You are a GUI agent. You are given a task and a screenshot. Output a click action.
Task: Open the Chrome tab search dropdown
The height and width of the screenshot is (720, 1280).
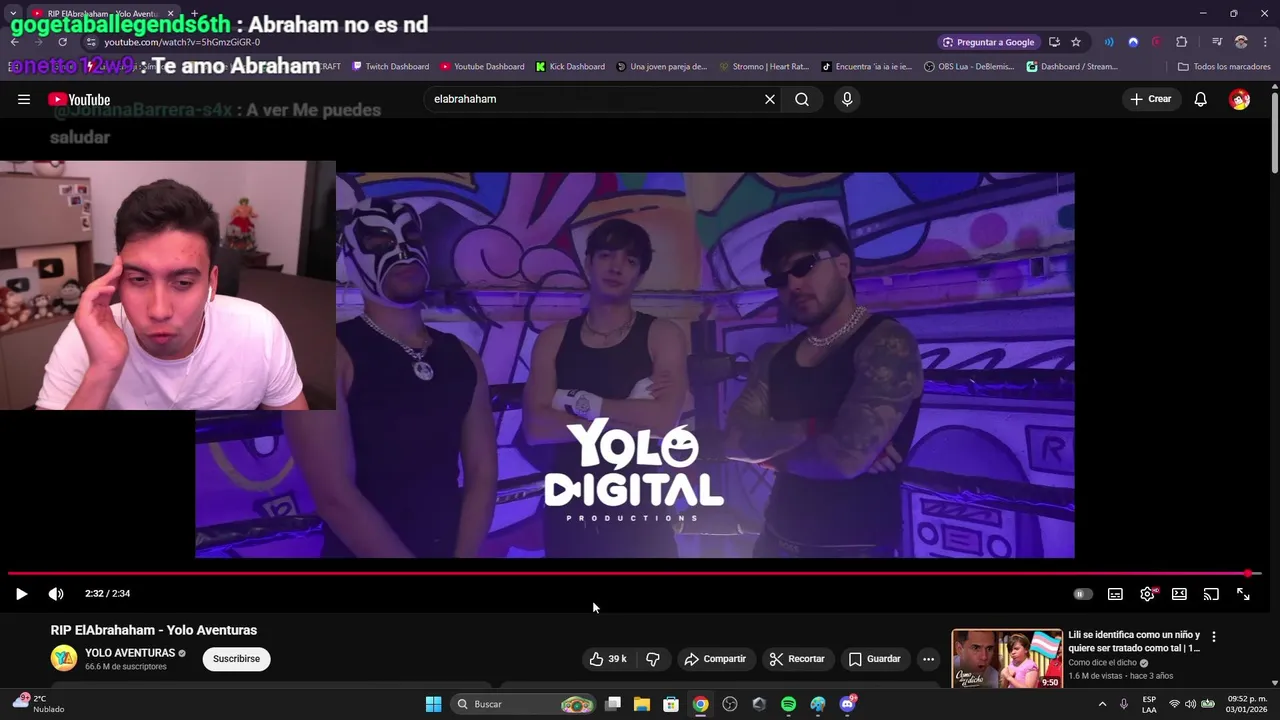pyautogui.click(x=13, y=14)
